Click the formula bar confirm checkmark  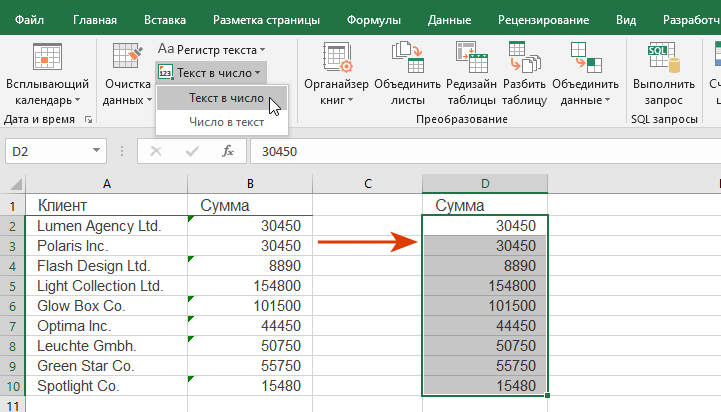[x=192, y=151]
